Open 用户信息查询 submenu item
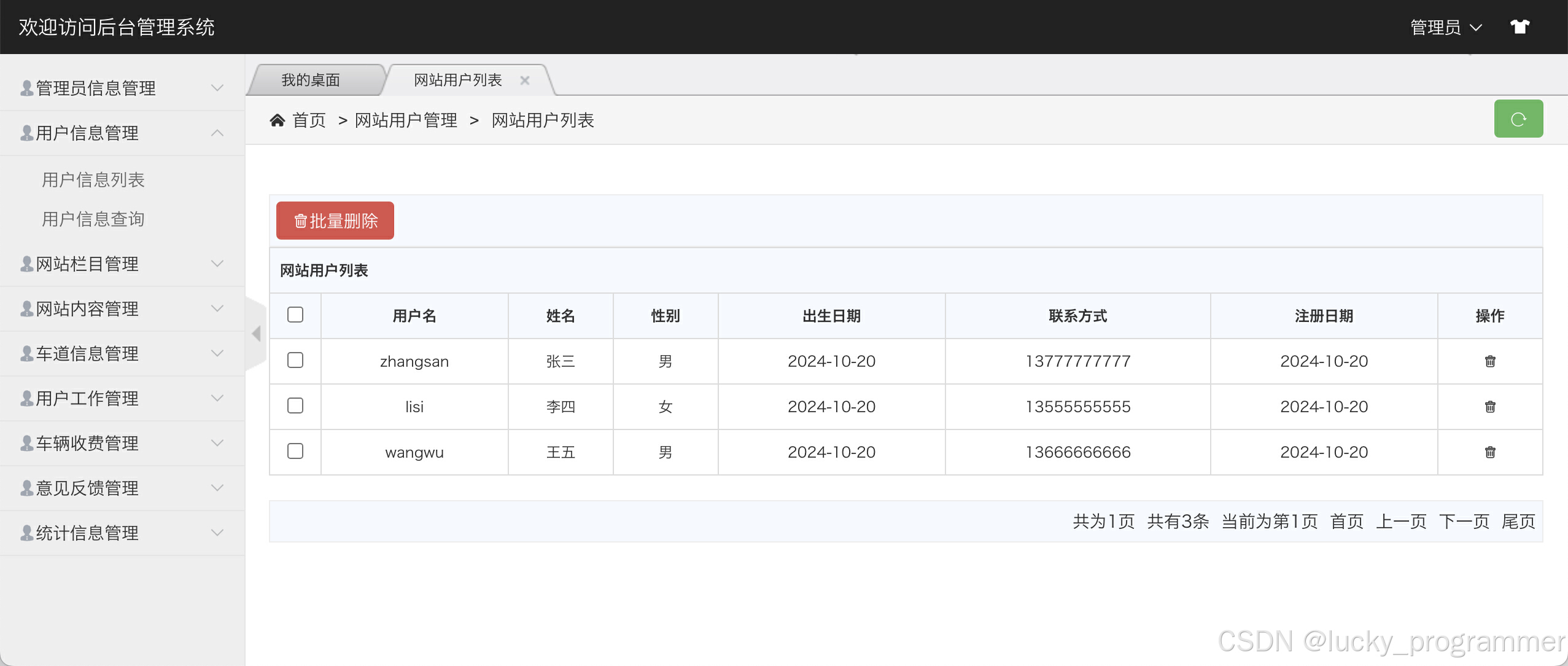Image resolution: width=1568 pixels, height=666 pixels. click(93, 219)
